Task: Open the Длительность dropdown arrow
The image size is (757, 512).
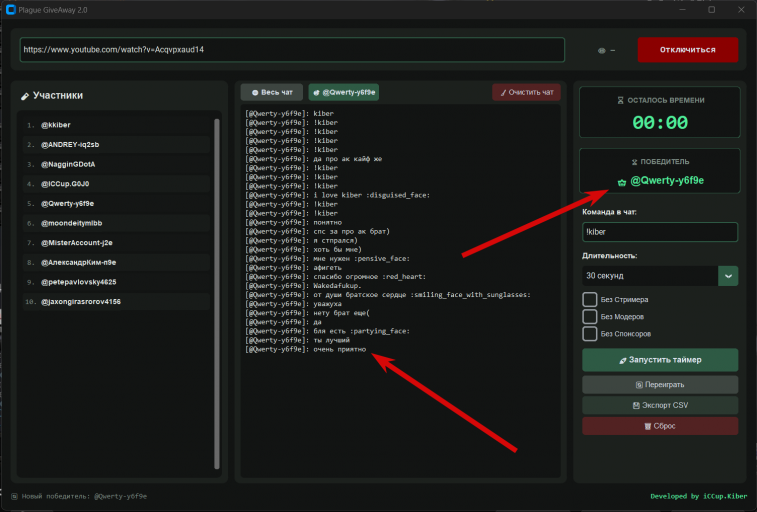Action: (x=728, y=276)
